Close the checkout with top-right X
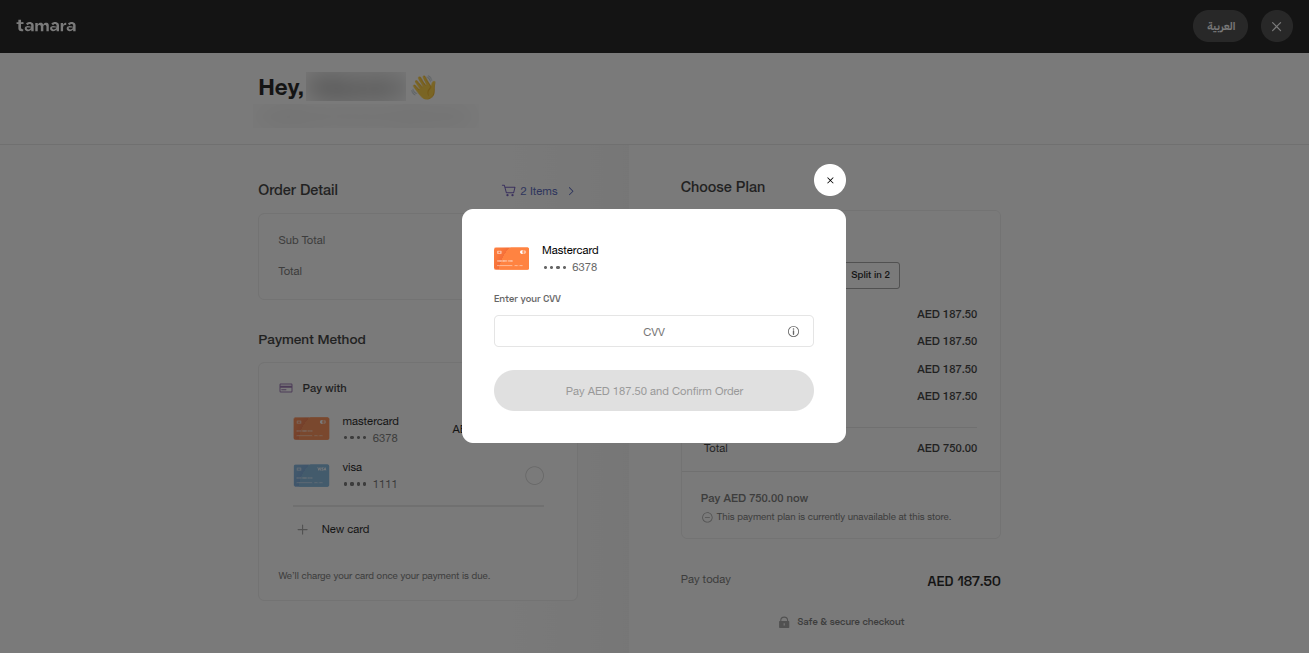The image size is (1309, 653). [x=1276, y=26]
